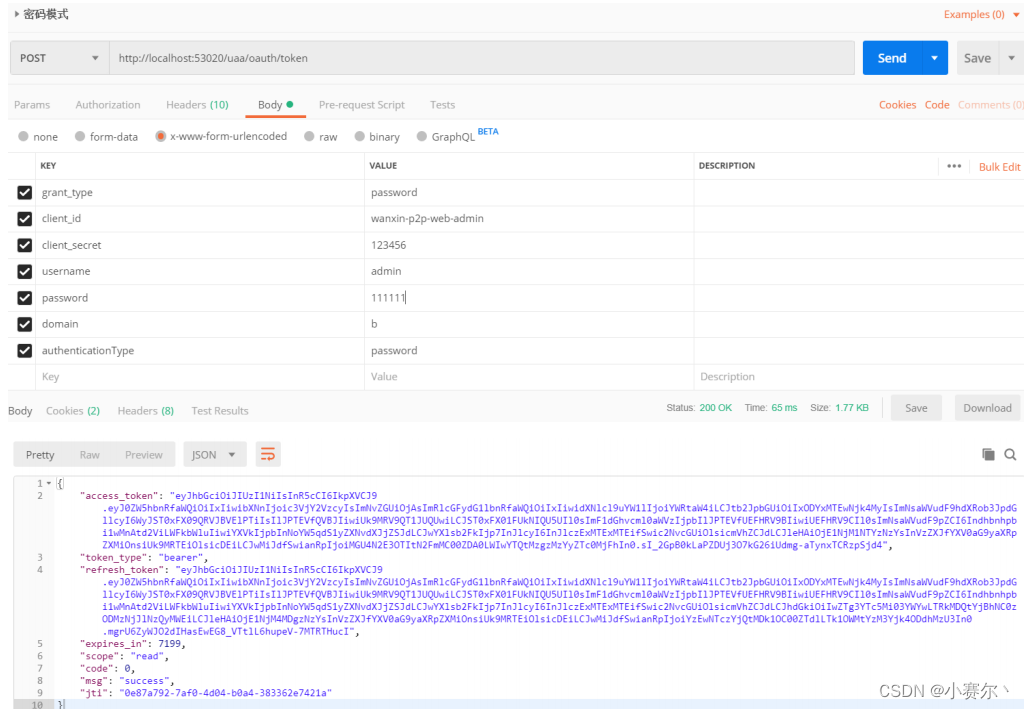The image size is (1024, 709).
Task: Open the Save options arrow
Action: [1012, 58]
